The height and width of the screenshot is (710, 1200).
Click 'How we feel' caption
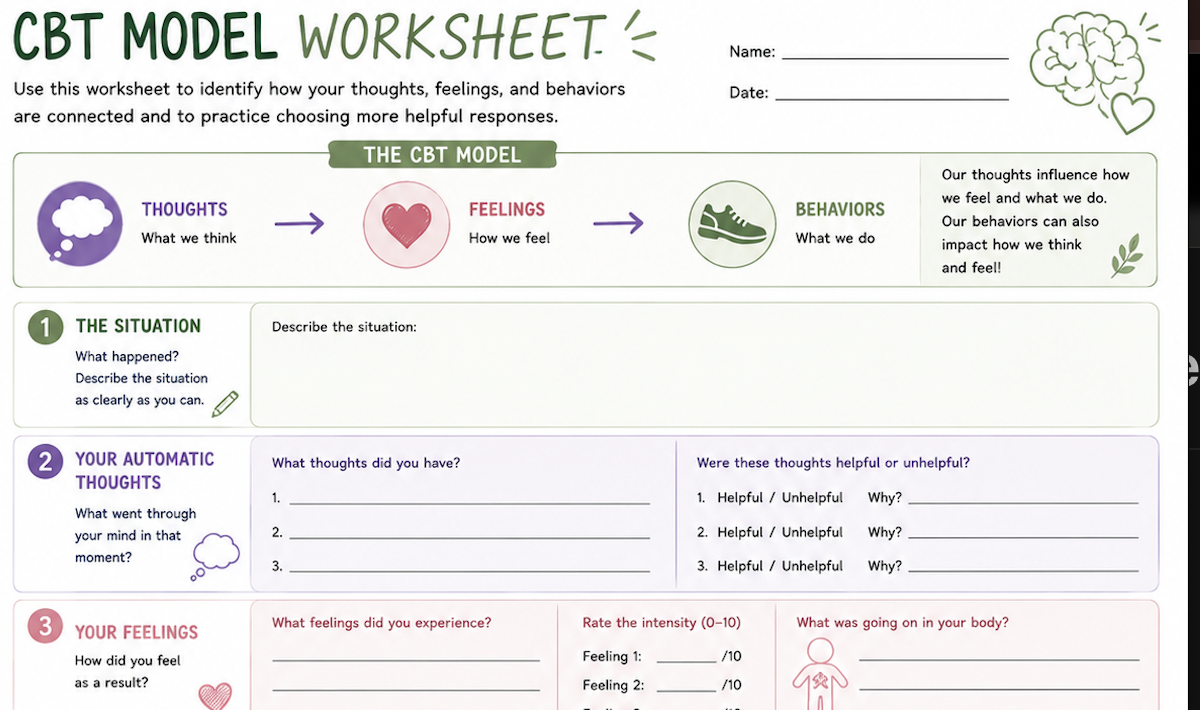click(509, 238)
